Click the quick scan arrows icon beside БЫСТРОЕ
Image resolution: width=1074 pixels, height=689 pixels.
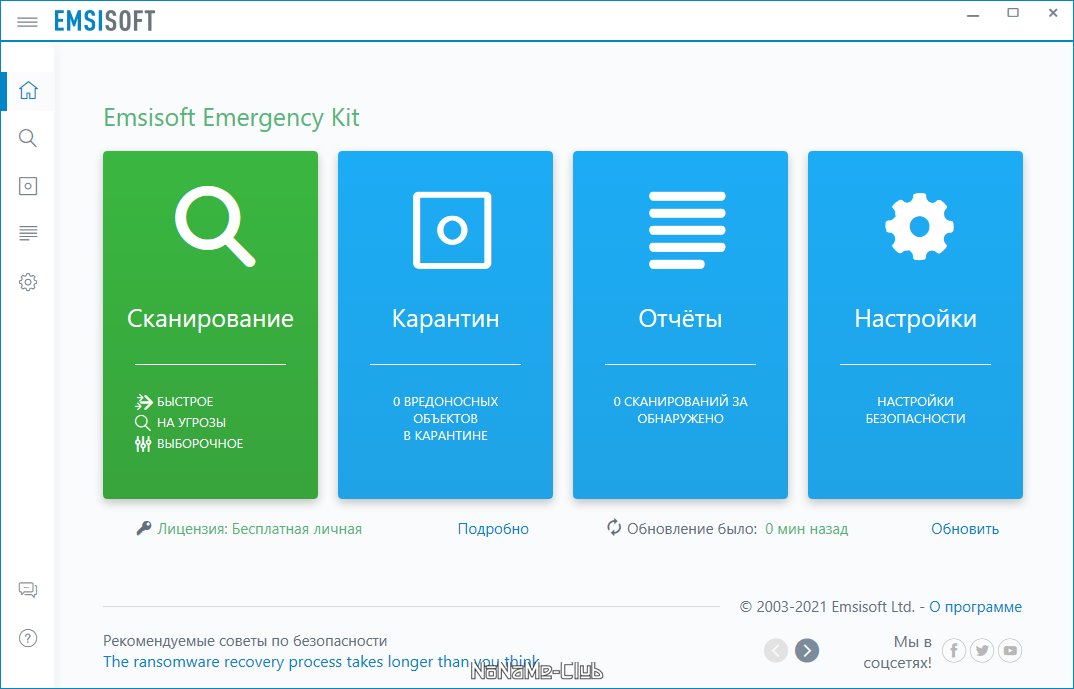[x=143, y=401]
